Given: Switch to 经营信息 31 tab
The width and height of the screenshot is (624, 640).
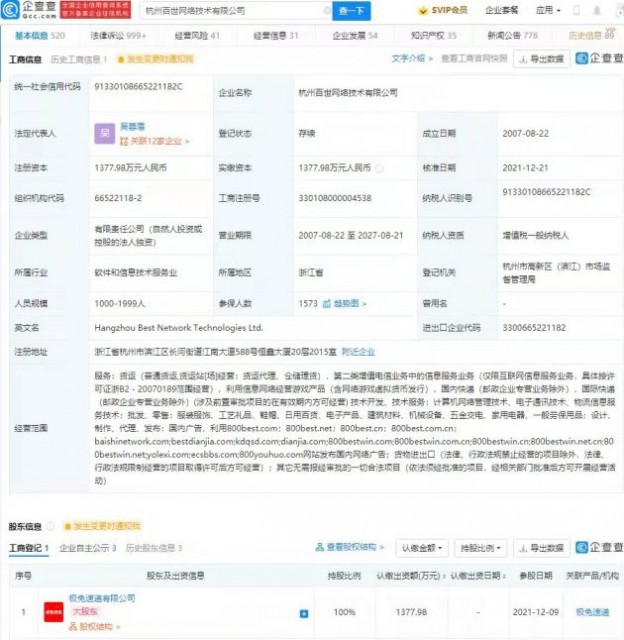Looking at the screenshot, I should coord(276,36).
